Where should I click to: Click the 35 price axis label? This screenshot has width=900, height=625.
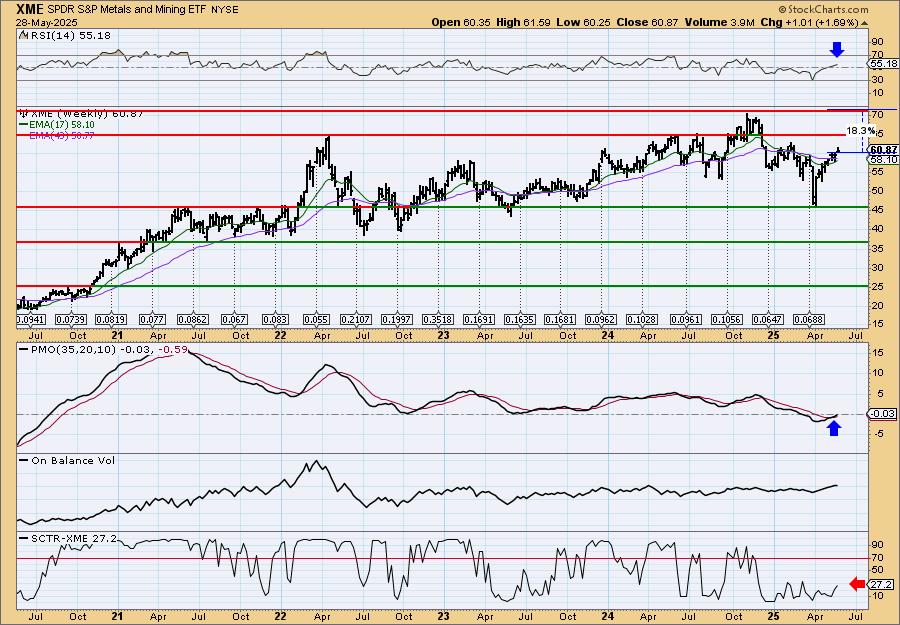click(877, 248)
